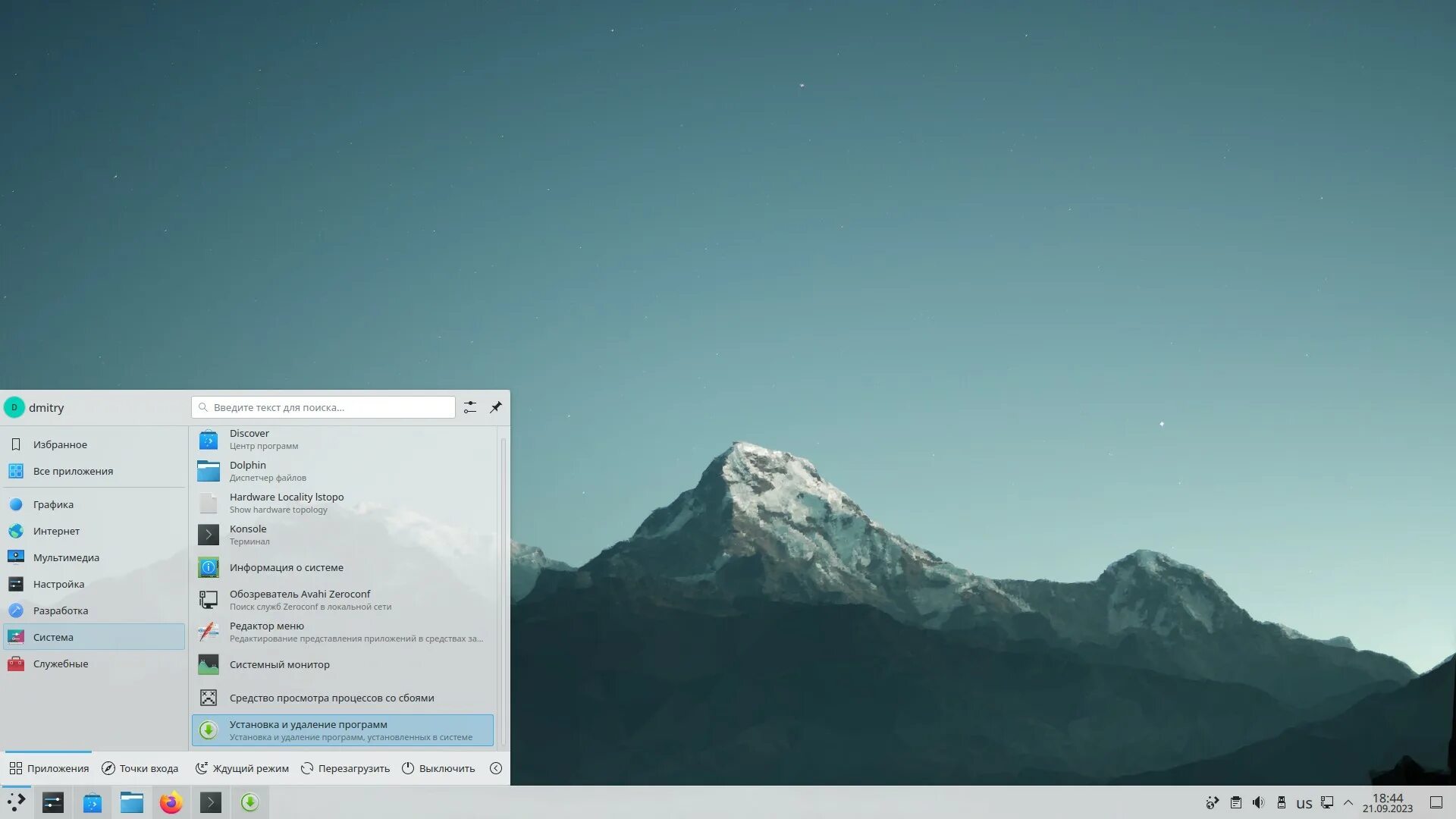Screen dimensions: 1456x819
Task: Open Discover software center from menu
Action: [x=249, y=439]
